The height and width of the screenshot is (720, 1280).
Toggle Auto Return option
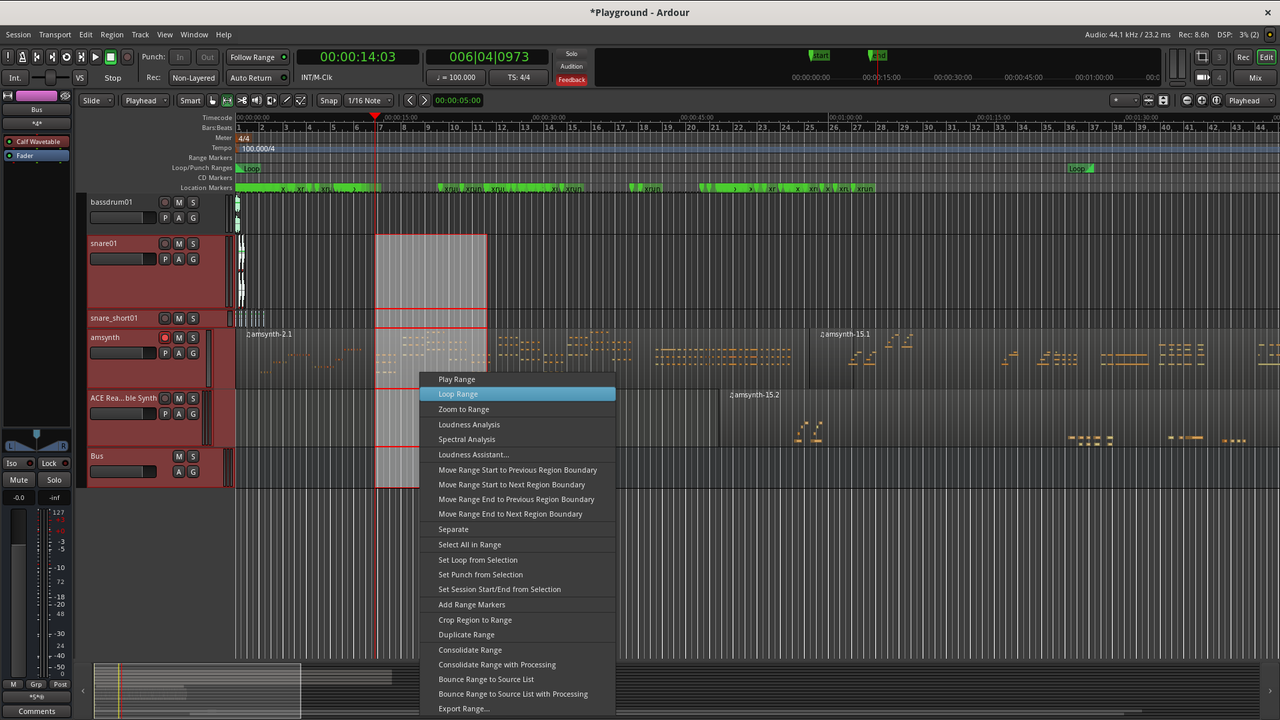pos(258,77)
